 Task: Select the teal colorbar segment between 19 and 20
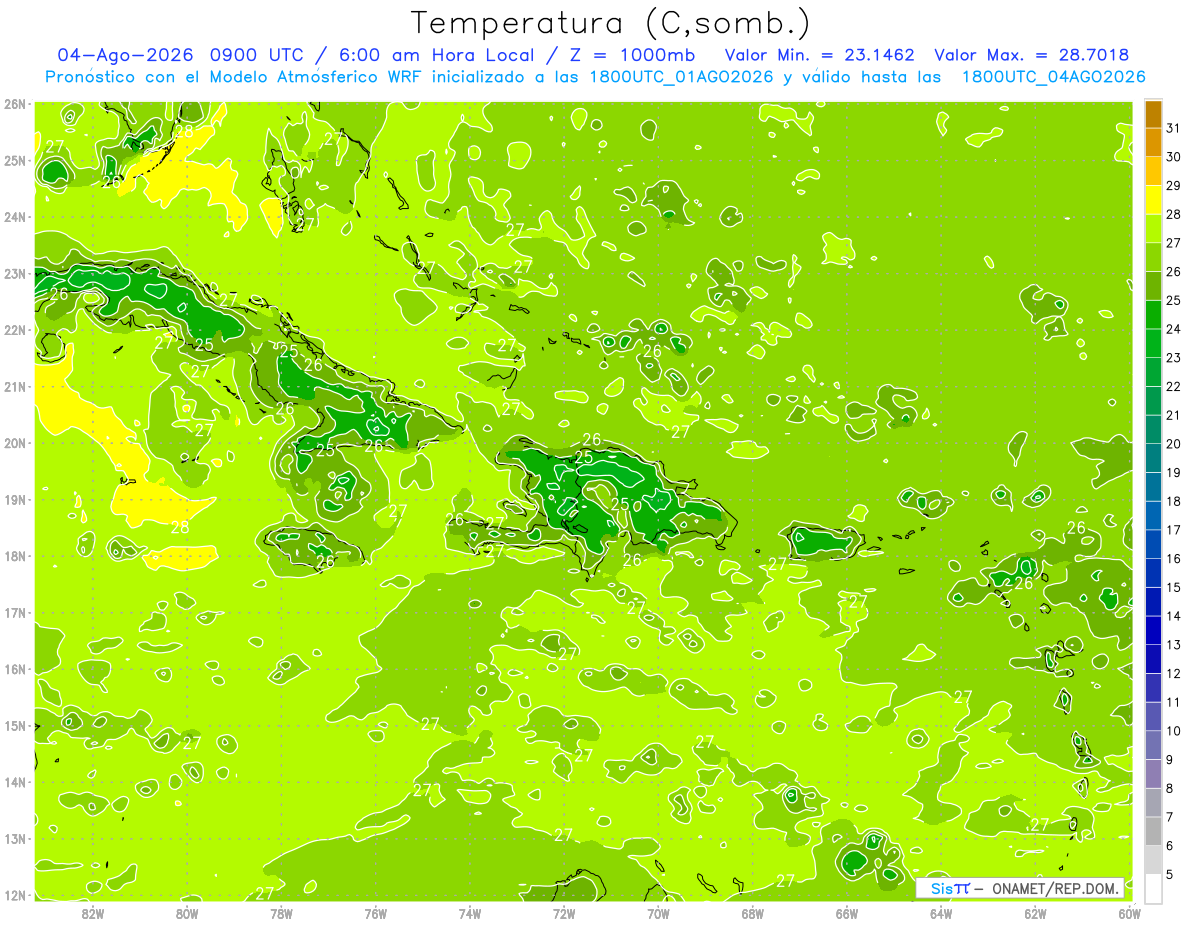click(x=1152, y=457)
